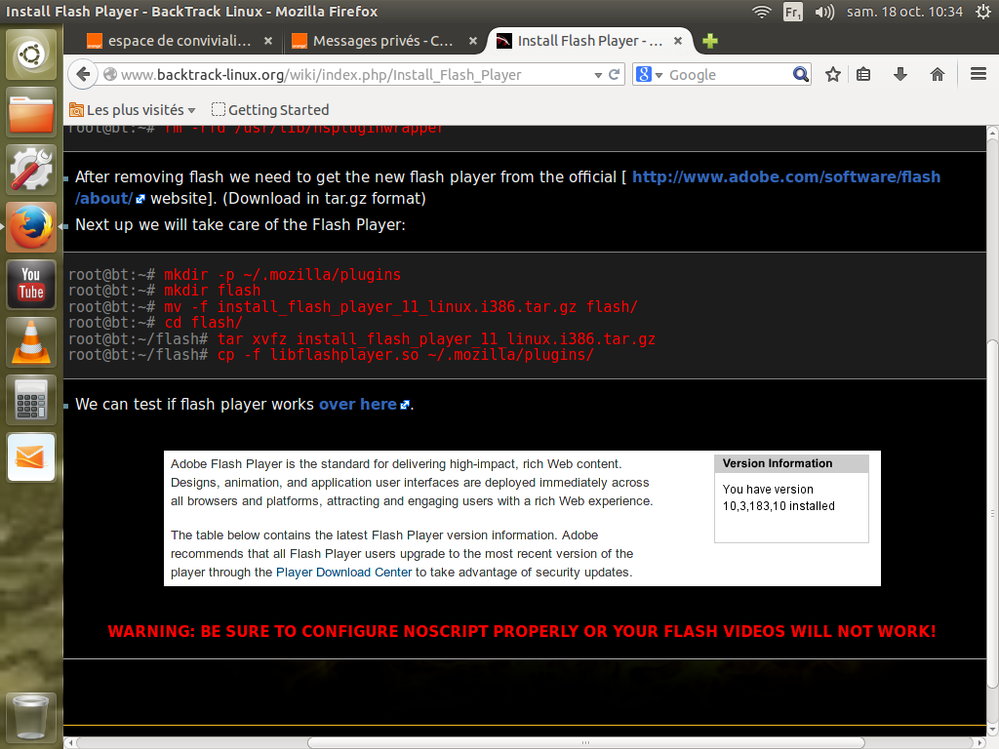This screenshot has height=749, width=999.
Task: Switch to Messages privés tab
Action: [x=373, y=41]
